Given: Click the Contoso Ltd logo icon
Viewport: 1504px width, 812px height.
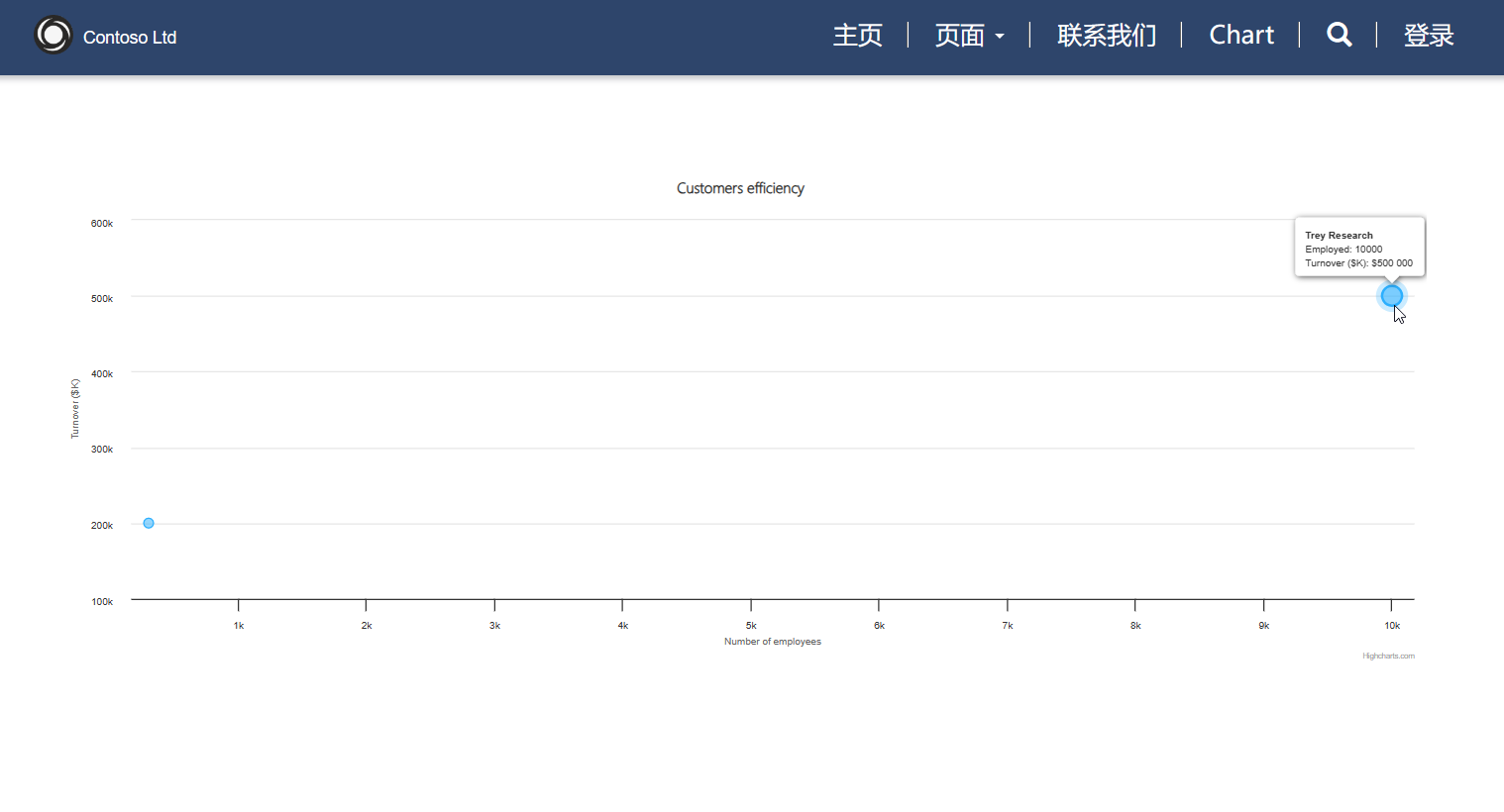Looking at the screenshot, I should click(54, 36).
